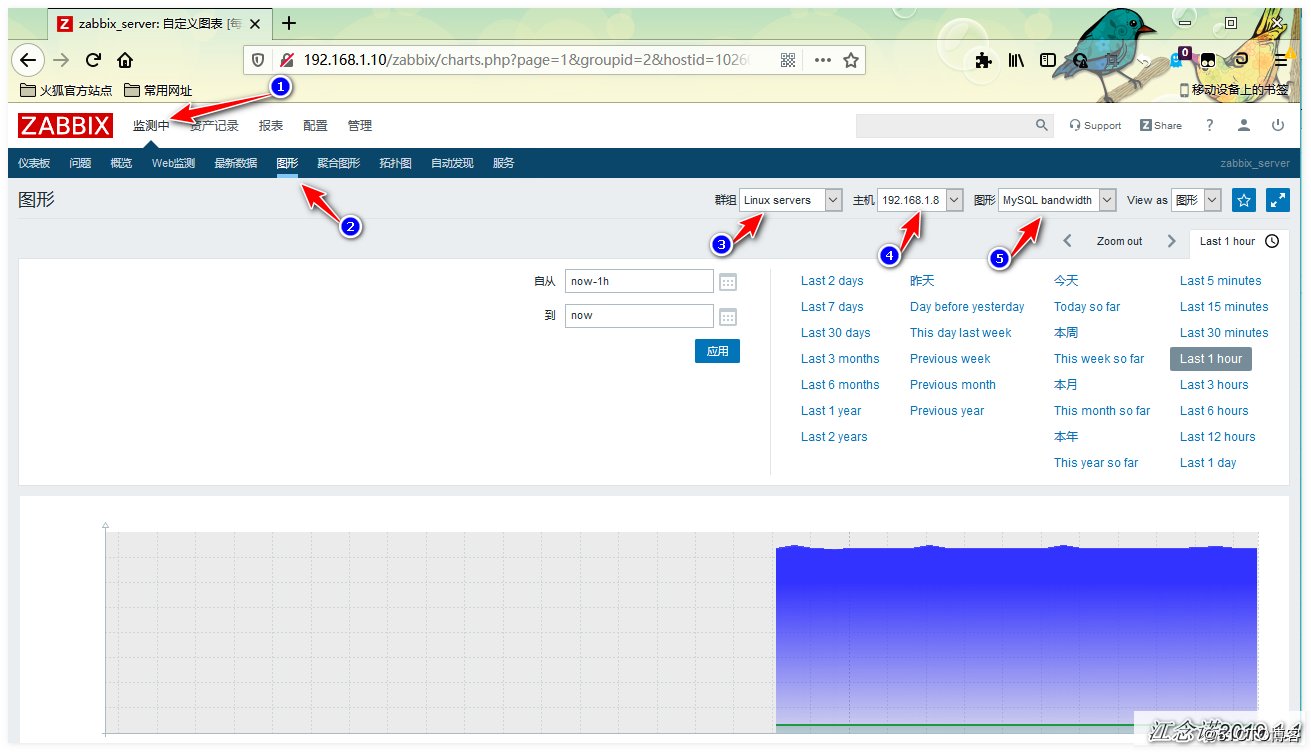Open the Zabbix Share link
Viewport: 1311px width, 752px height.
1161,126
